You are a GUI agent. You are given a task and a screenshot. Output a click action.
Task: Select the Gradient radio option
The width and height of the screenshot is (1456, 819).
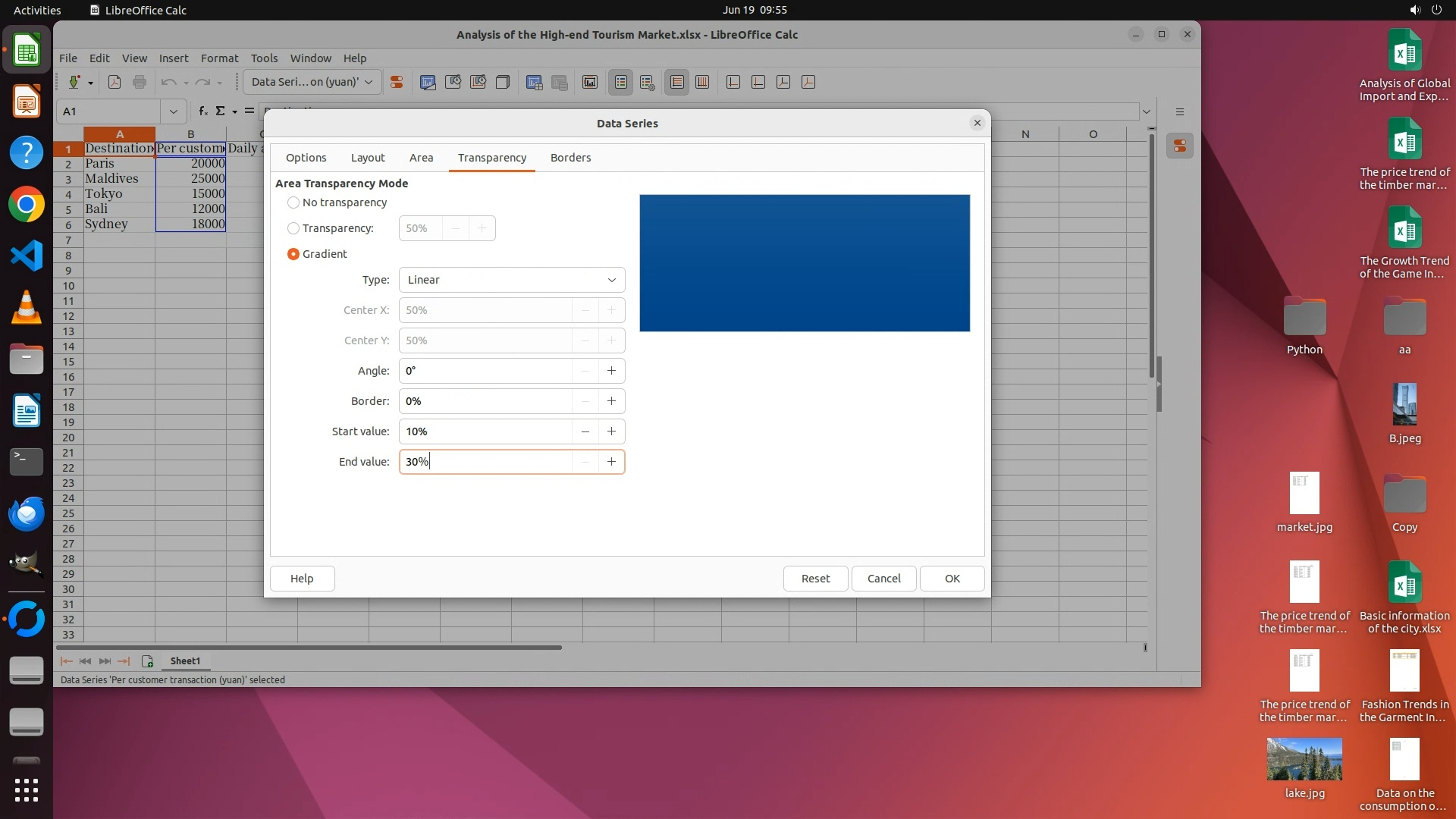tap(293, 254)
